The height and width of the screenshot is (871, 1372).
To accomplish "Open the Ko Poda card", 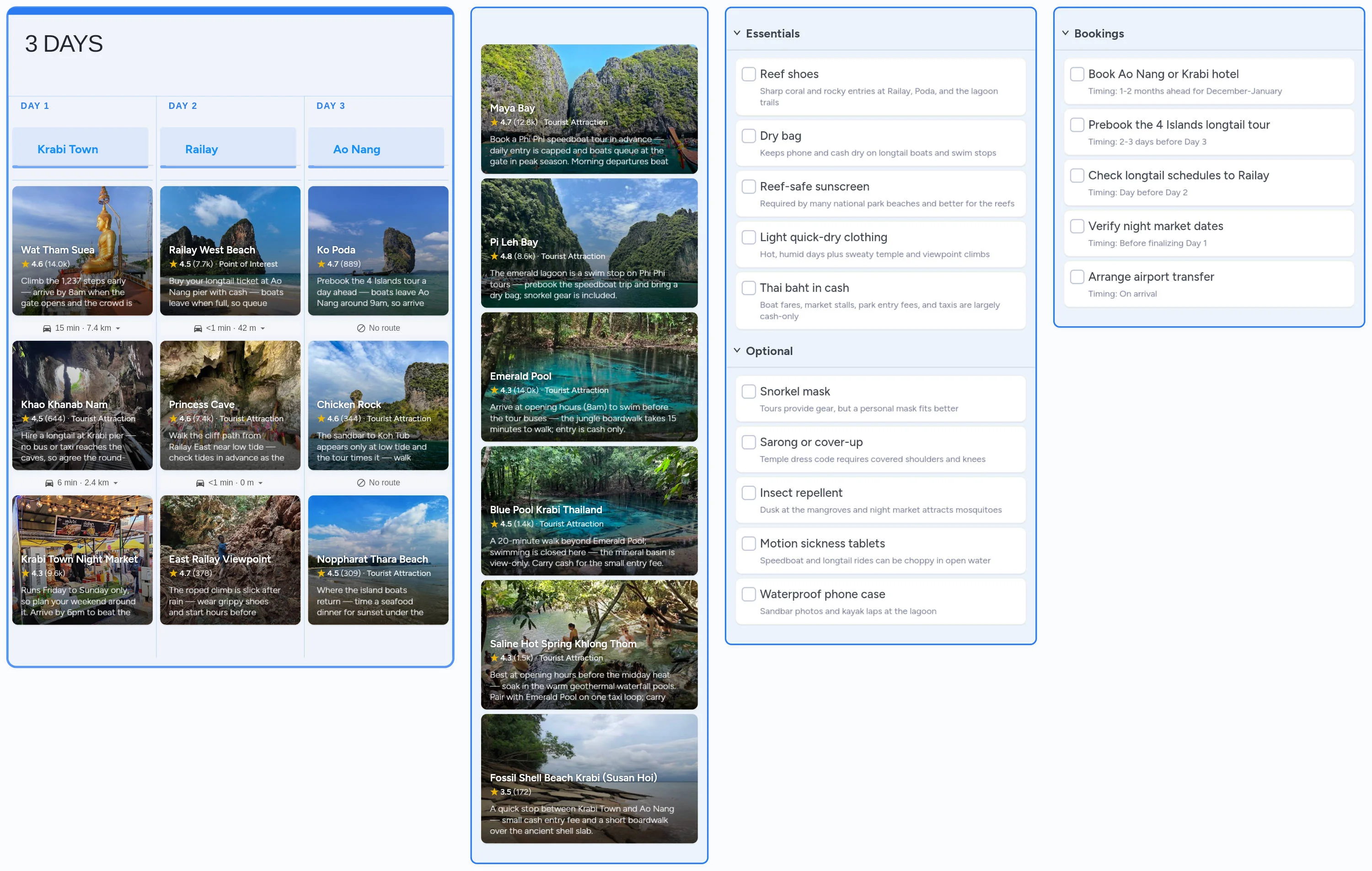I will tap(378, 251).
